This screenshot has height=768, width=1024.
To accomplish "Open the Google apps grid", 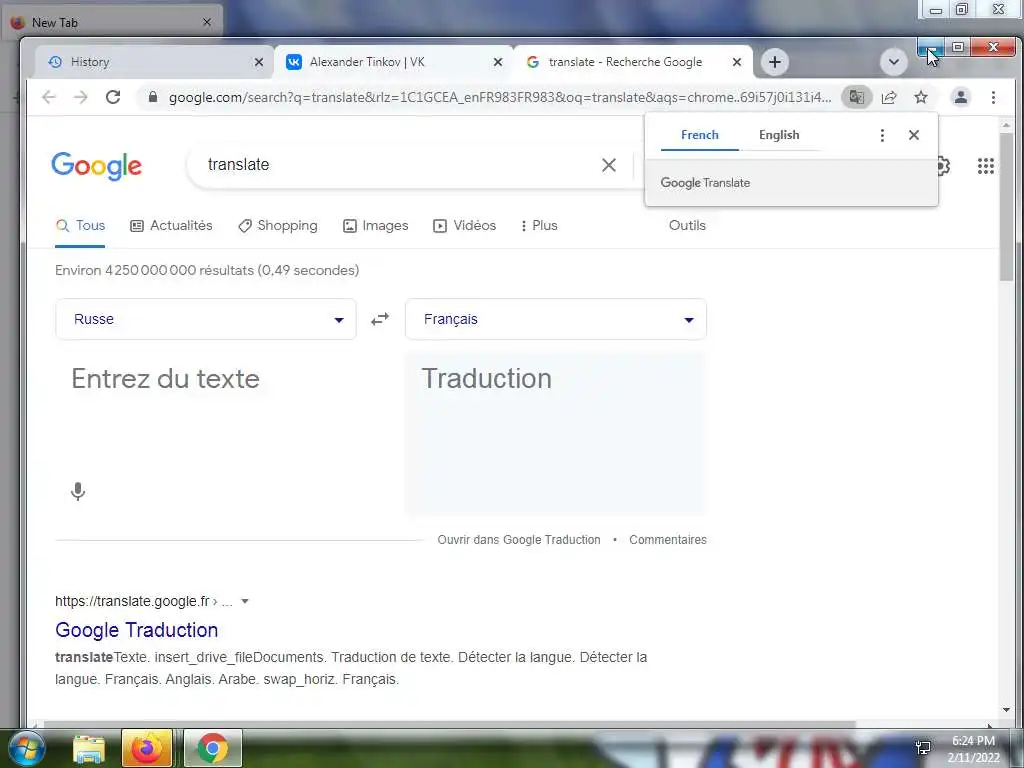I will [x=985, y=166].
